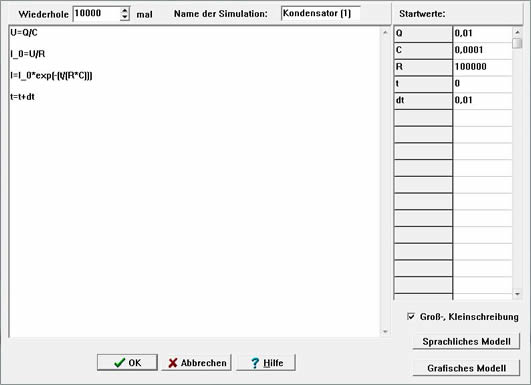Select the C variable name cell
531x385 pixels.
coord(423,50)
